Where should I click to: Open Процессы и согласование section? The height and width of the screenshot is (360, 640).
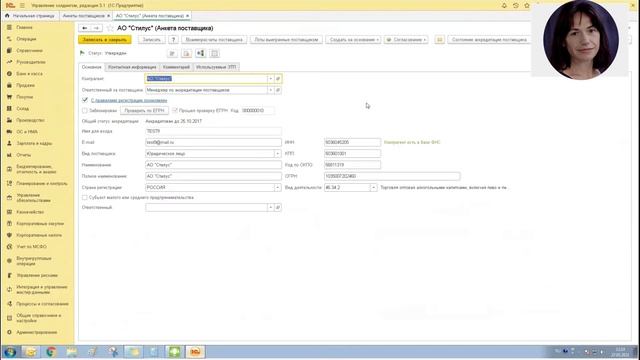pos(42,304)
